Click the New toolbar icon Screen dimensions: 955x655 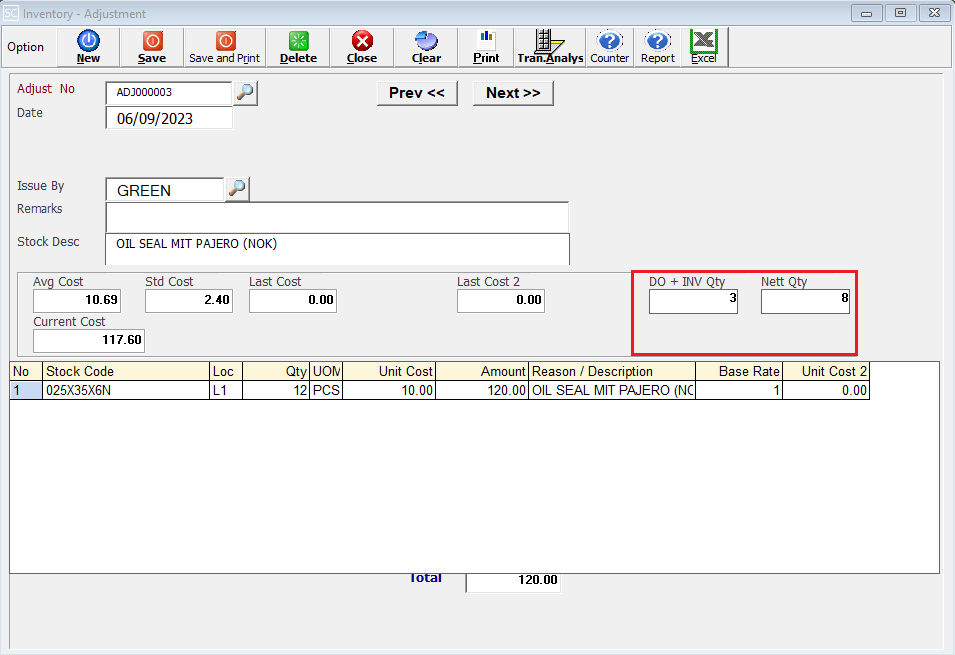point(88,47)
